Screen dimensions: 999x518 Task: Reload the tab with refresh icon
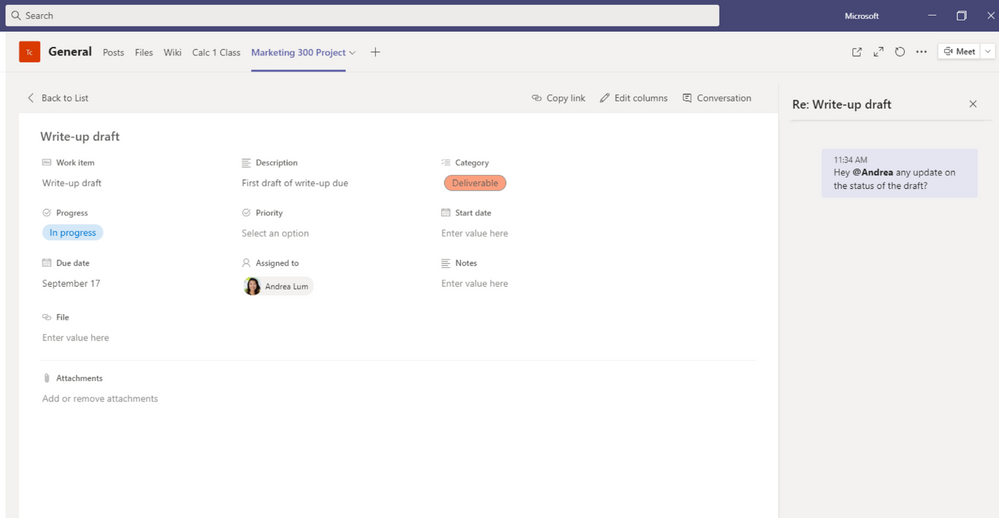(x=900, y=52)
